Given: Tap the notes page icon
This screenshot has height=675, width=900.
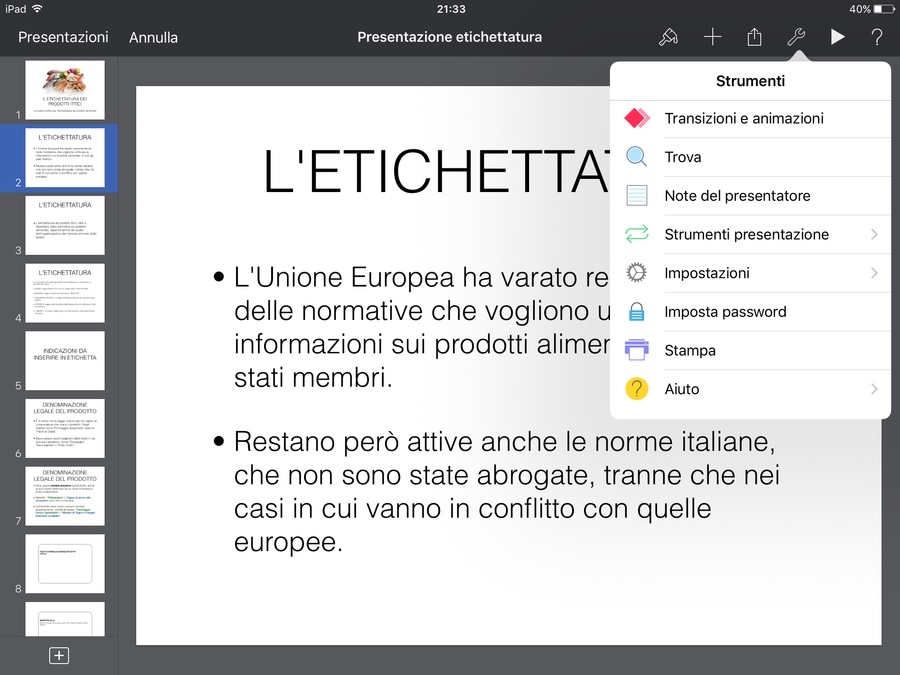Looking at the screenshot, I should [637, 196].
